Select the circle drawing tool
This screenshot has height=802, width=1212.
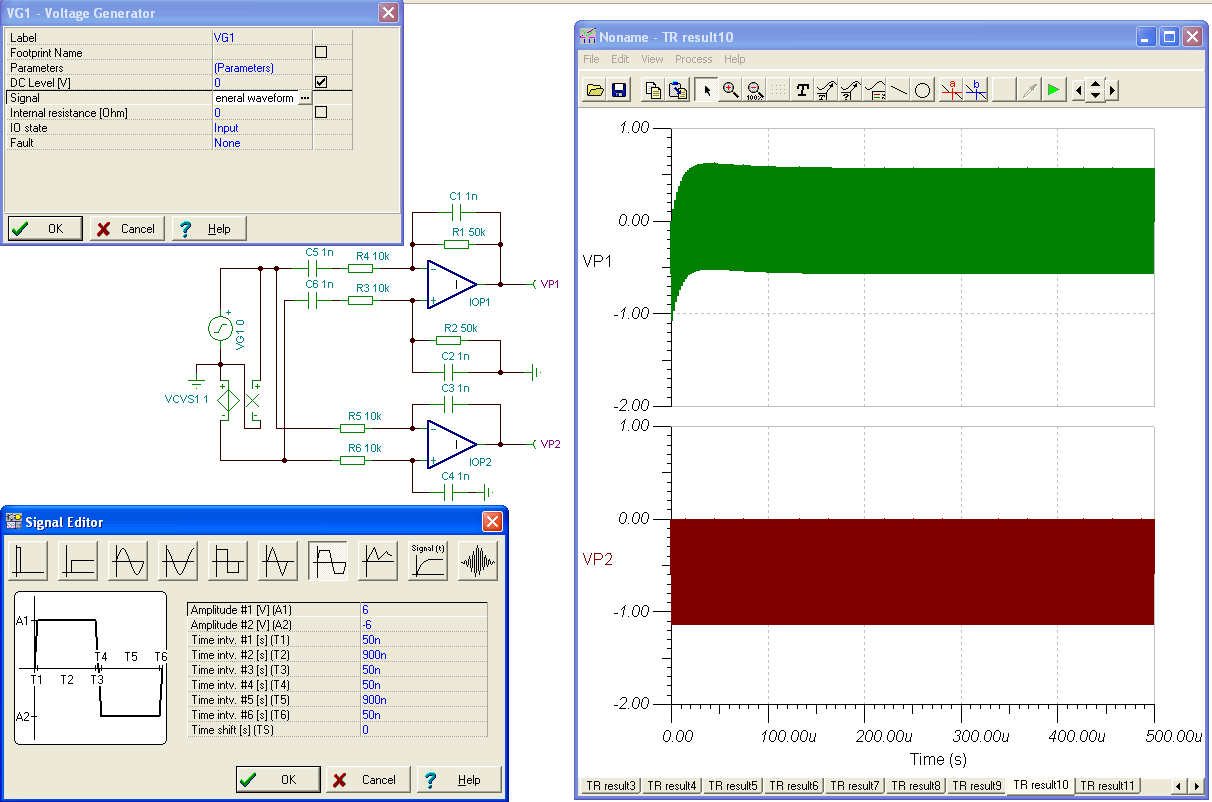click(x=923, y=90)
